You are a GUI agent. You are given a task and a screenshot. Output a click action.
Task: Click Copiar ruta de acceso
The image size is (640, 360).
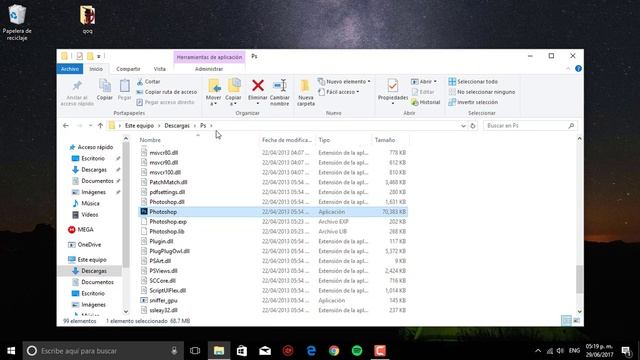click(x=167, y=92)
